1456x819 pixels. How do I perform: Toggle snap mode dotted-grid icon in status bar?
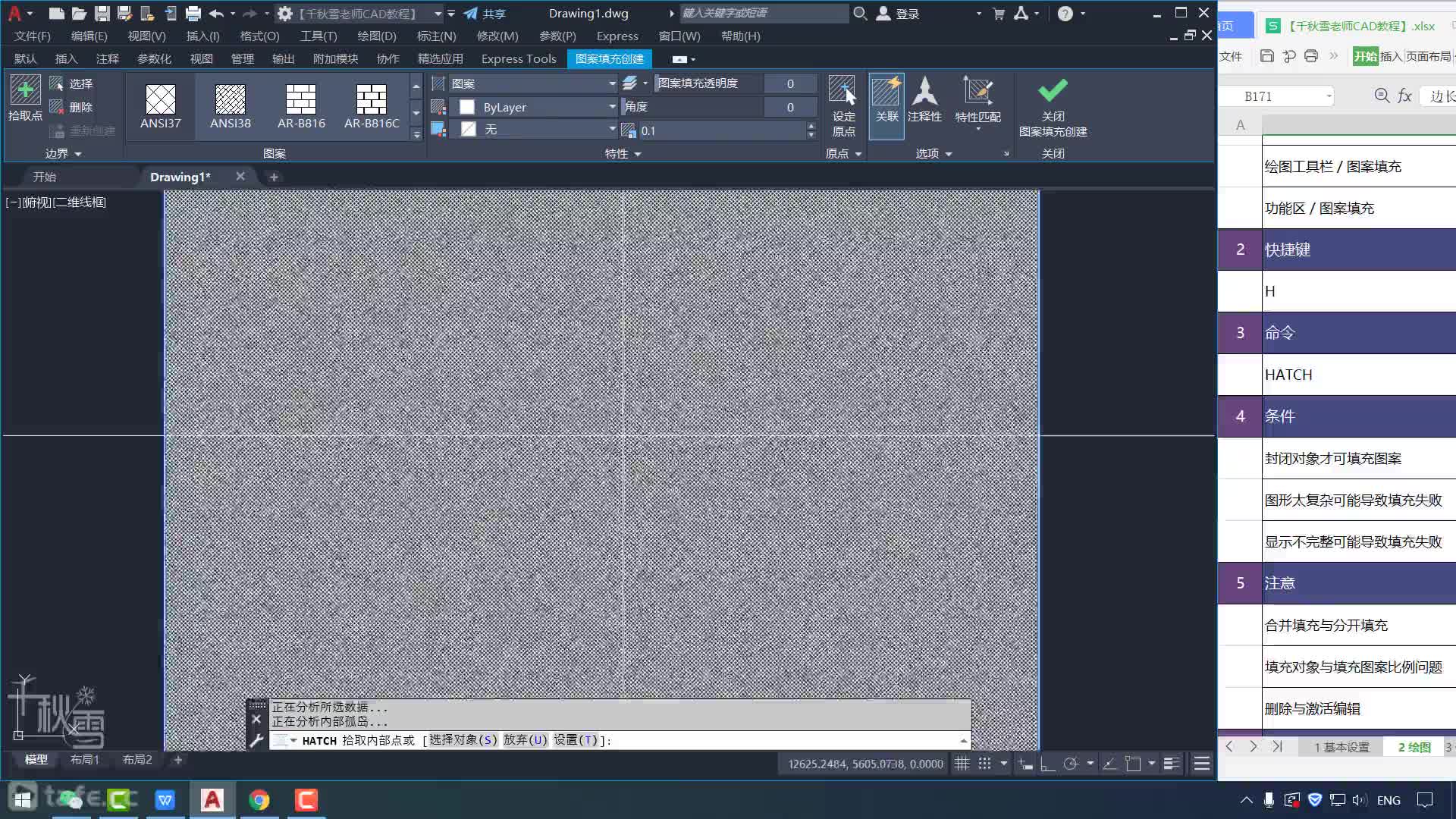coord(984,764)
